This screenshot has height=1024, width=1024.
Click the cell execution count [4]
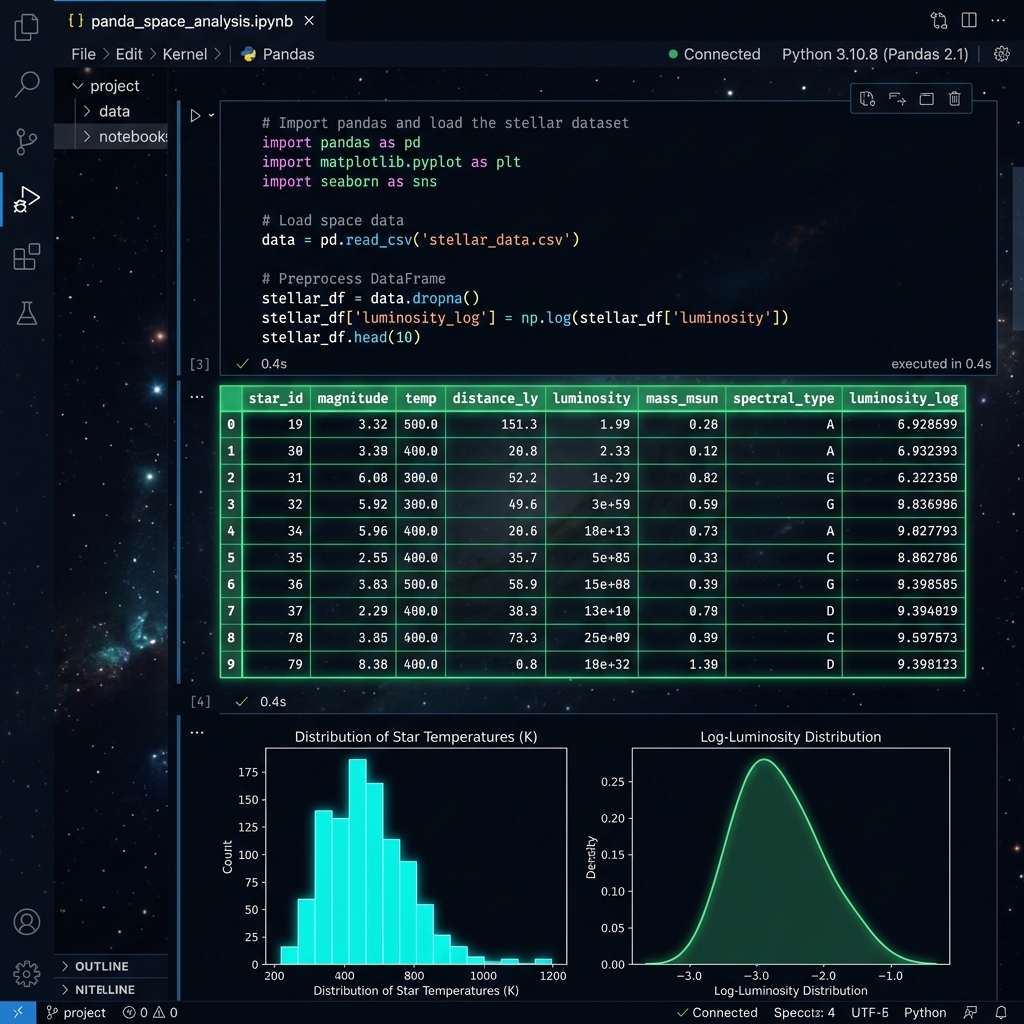pos(200,701)
